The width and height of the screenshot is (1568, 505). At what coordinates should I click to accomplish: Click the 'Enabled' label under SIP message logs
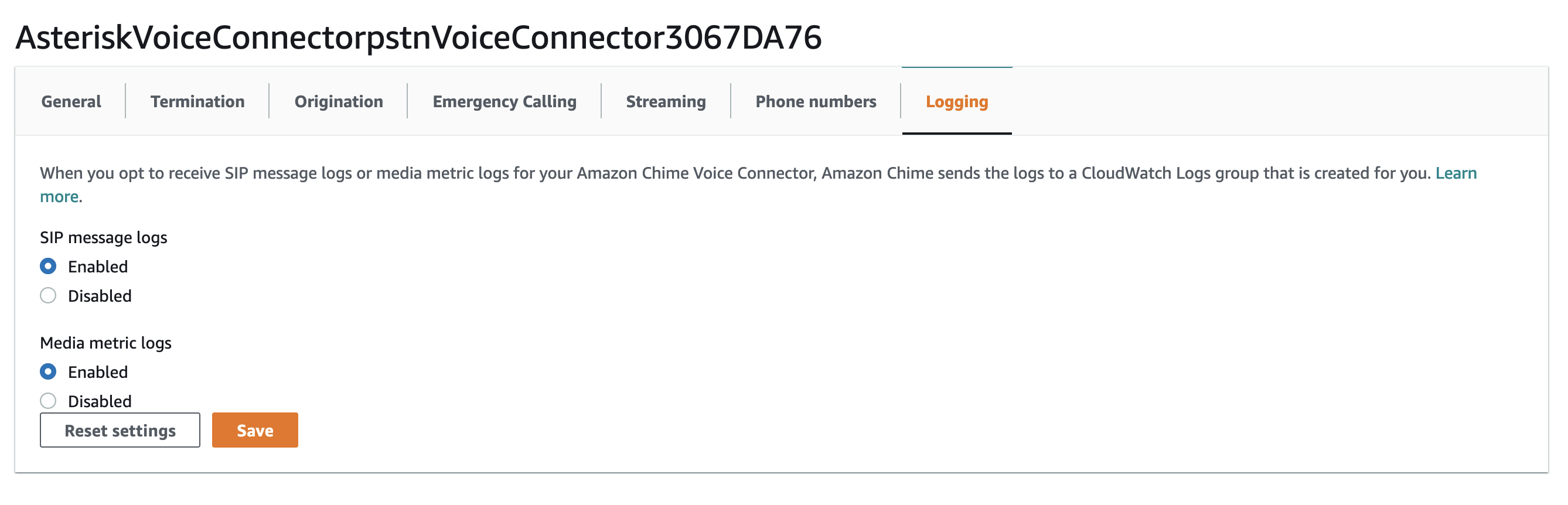[x=98, y=267]
